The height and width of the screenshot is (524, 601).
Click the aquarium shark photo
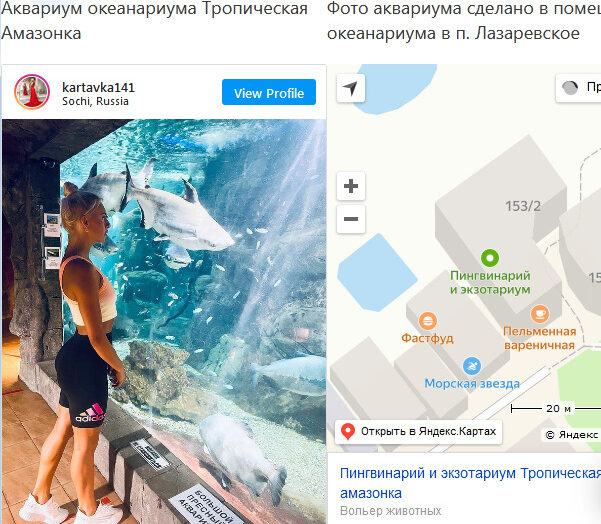(x=164, y=321)
